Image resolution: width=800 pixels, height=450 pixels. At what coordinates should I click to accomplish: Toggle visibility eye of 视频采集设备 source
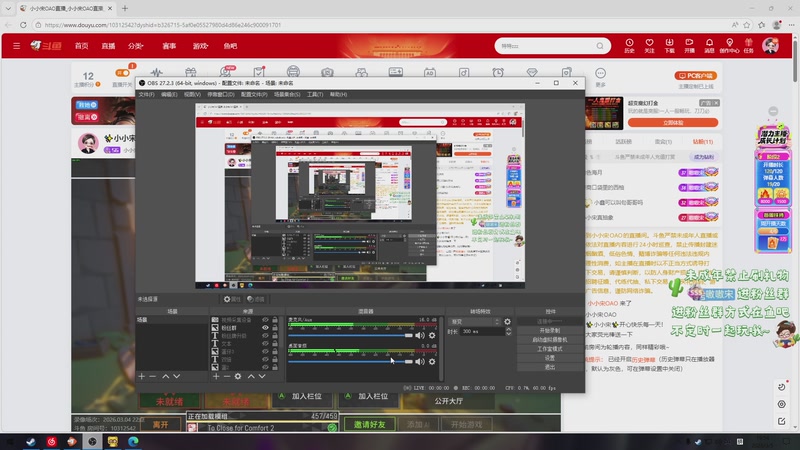tap(265, 320)
